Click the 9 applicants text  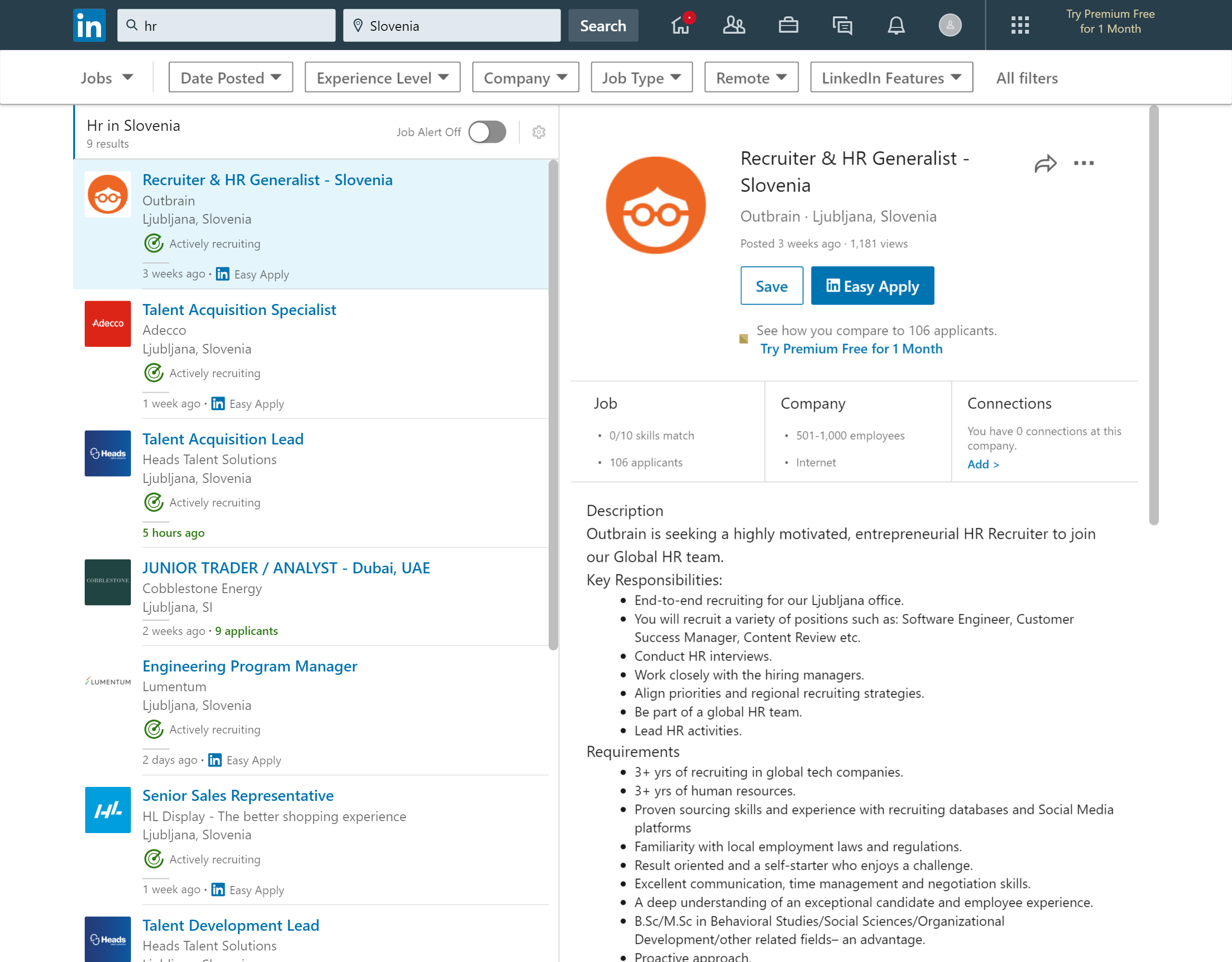tap(246, 631)
